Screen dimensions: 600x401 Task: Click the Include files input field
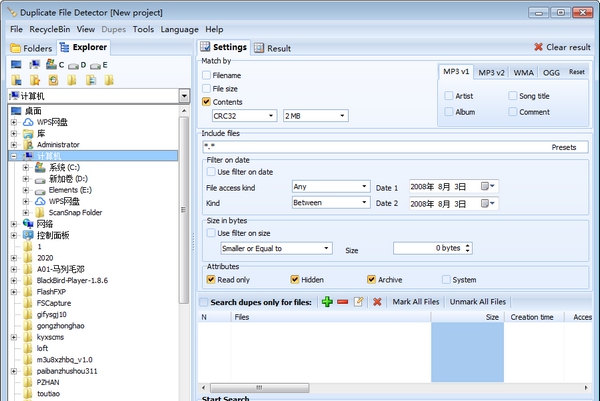(370, 147)
